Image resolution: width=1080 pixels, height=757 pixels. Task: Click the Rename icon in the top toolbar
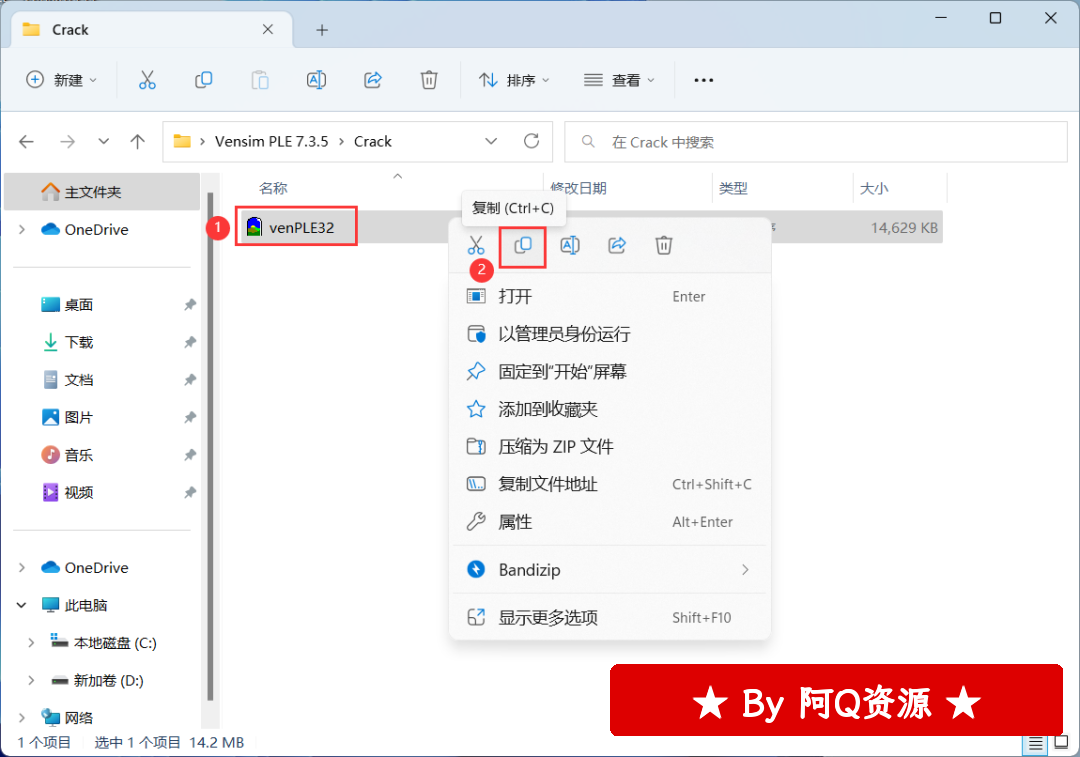point(316,80)
